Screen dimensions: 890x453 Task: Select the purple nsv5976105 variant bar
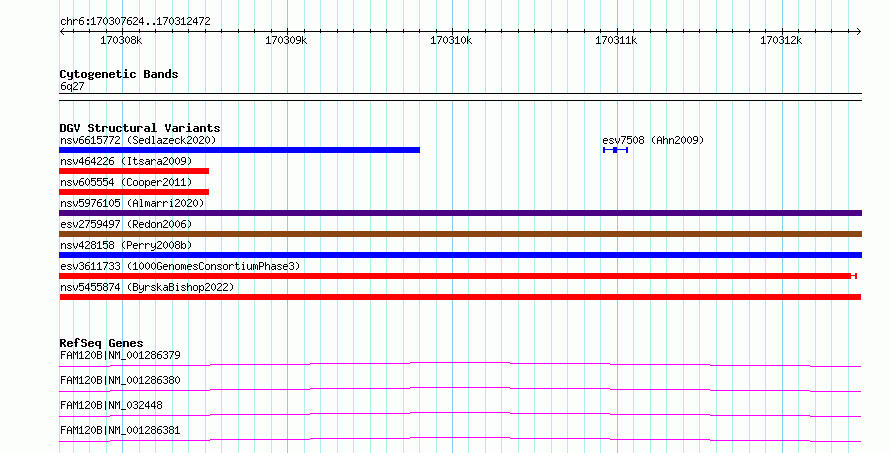[460, 213]
